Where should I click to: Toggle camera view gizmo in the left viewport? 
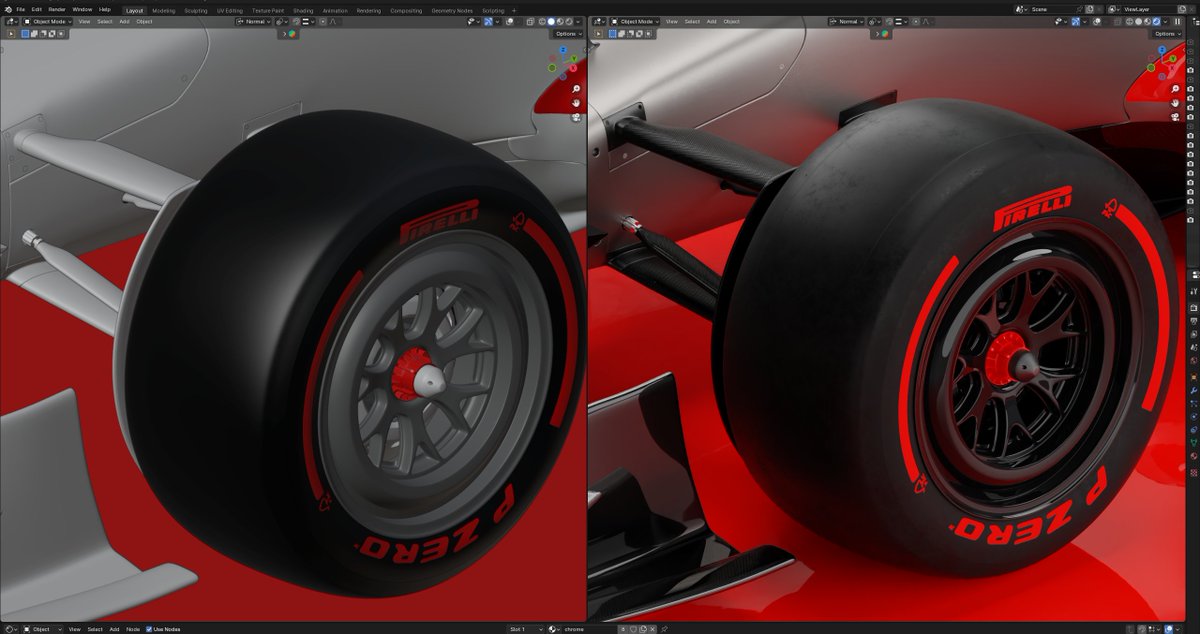pyautogui.click(x=577, y=117)
